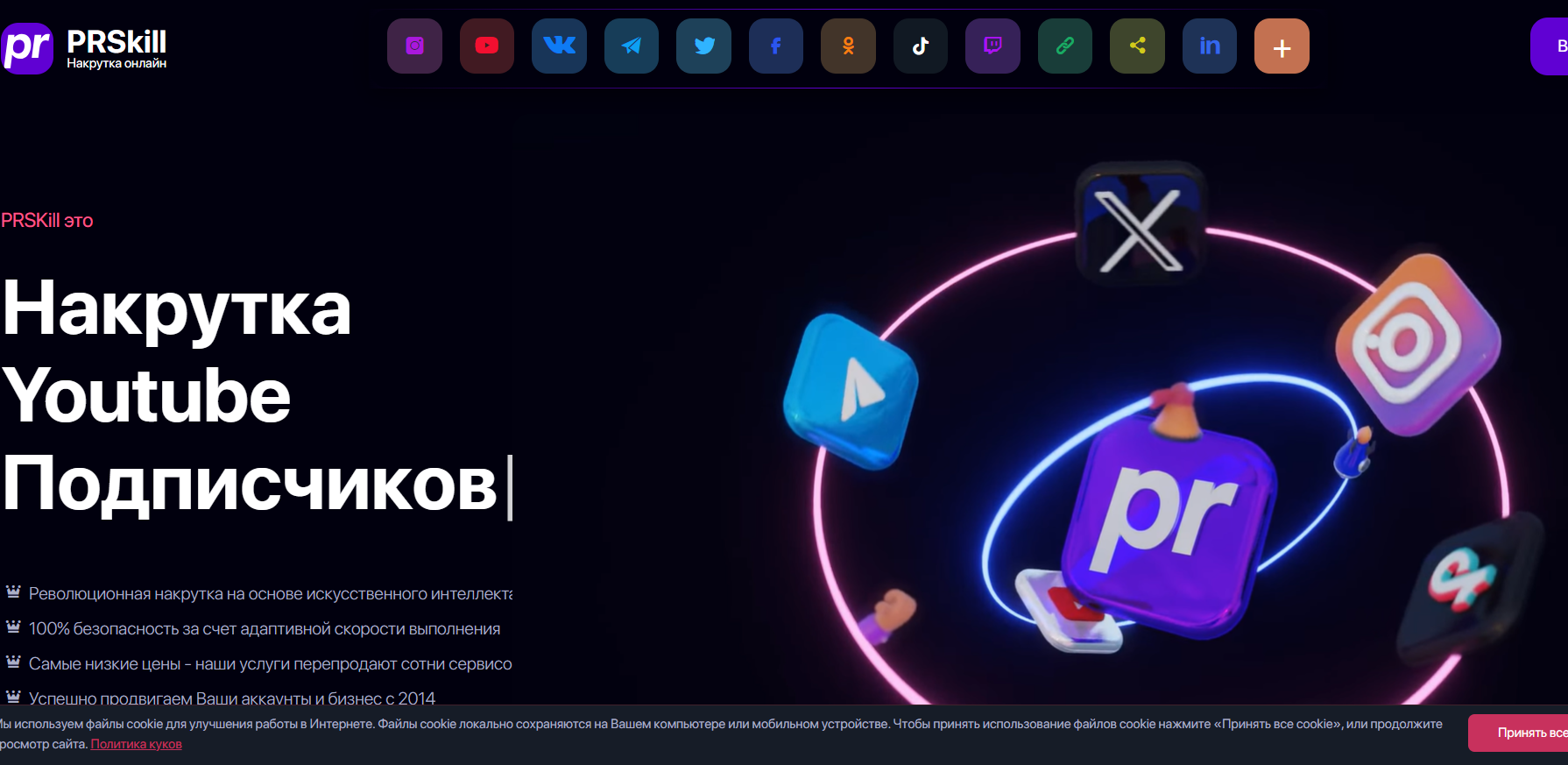Select the Twitch icon

coord(992,46)
